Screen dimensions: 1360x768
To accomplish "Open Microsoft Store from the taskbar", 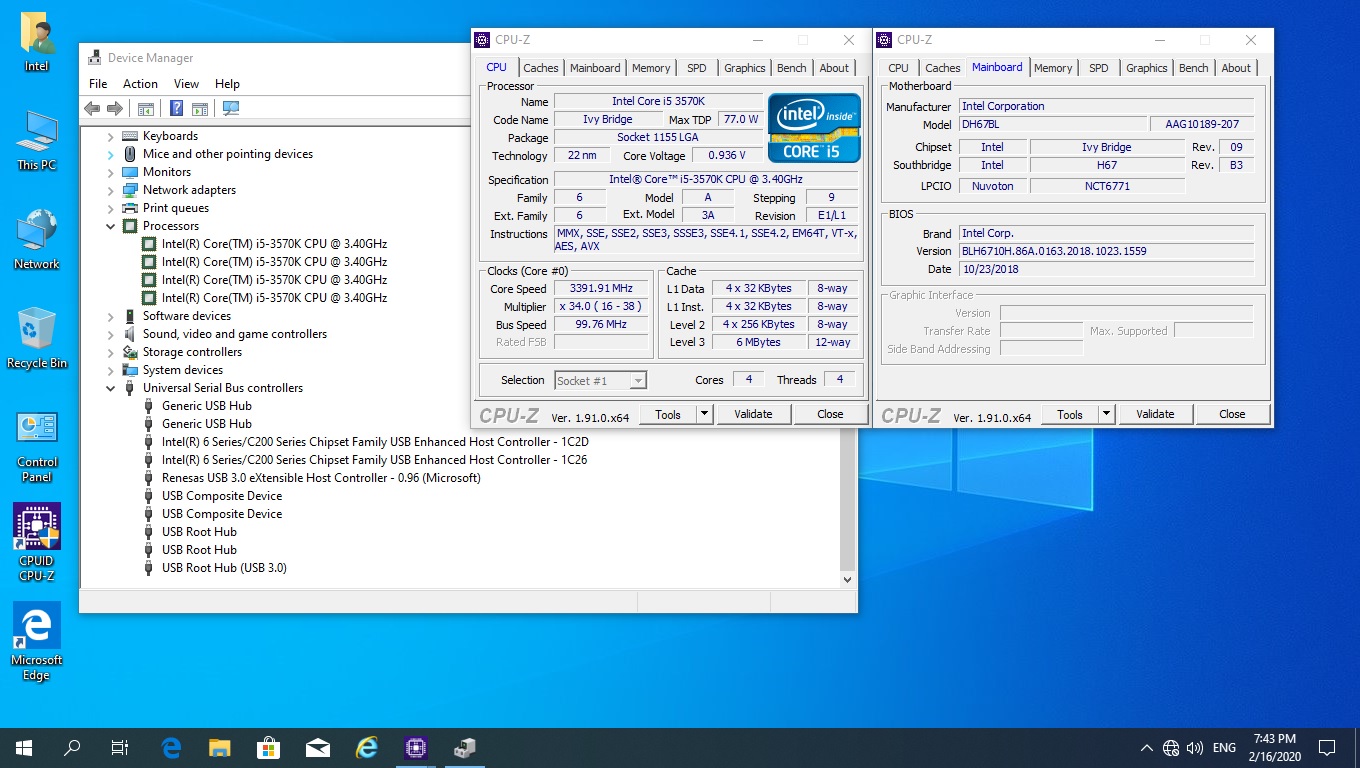I will [269, 747].
